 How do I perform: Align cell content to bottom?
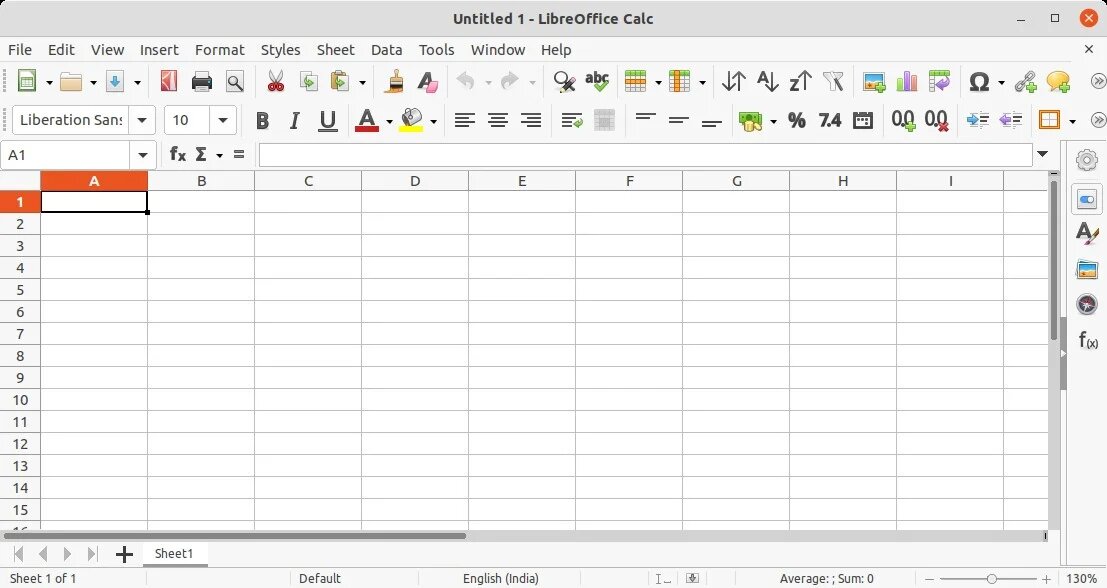click(x=712, y=123)
